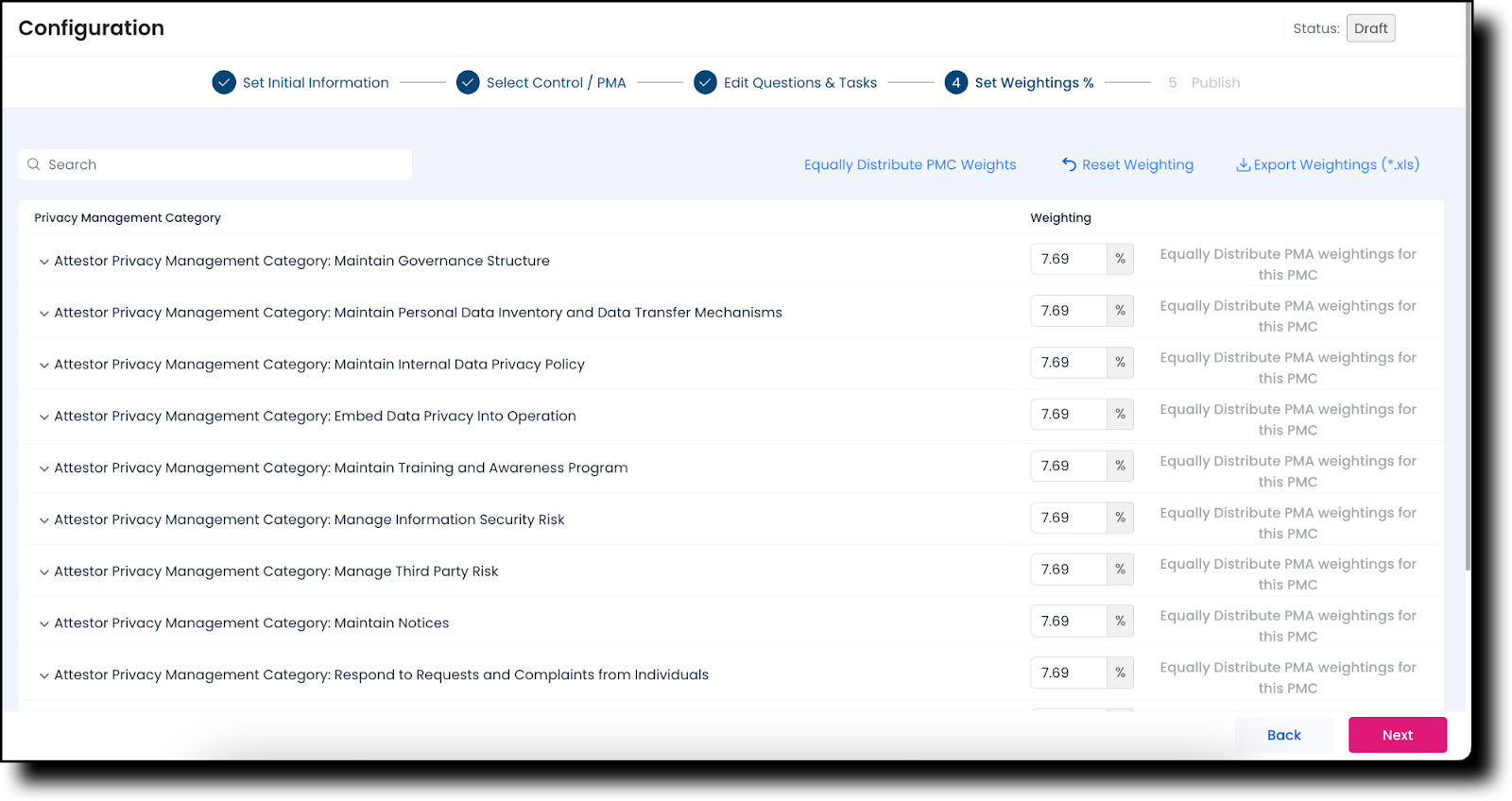Viewport: 1512px width, 801px height.
Task: Click the Set Initial Information checkmark icon
Action: [224, 82]
